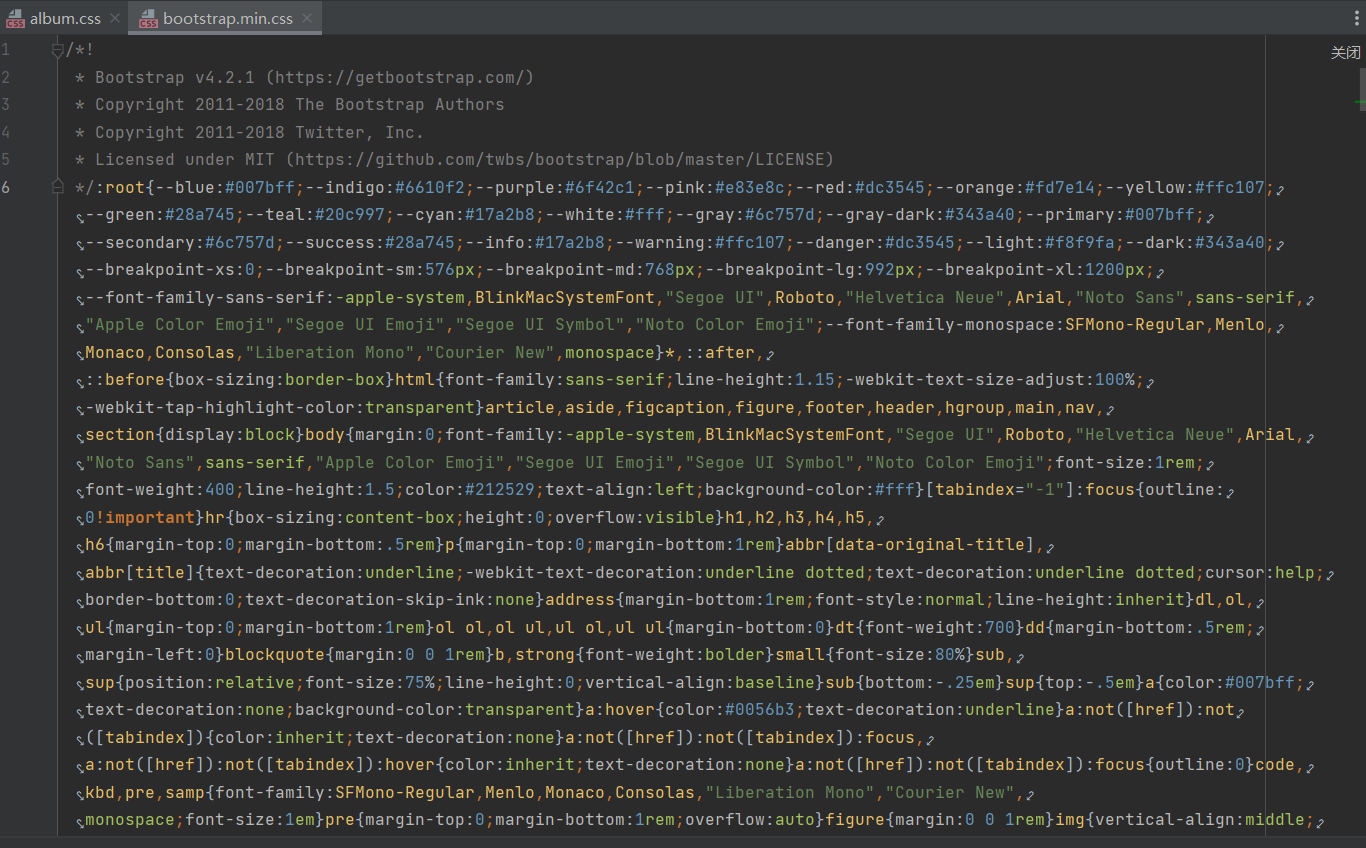Click the '#0056b3' hover color value
This screenshot has height=848, width=1366.
coord(760,709)
